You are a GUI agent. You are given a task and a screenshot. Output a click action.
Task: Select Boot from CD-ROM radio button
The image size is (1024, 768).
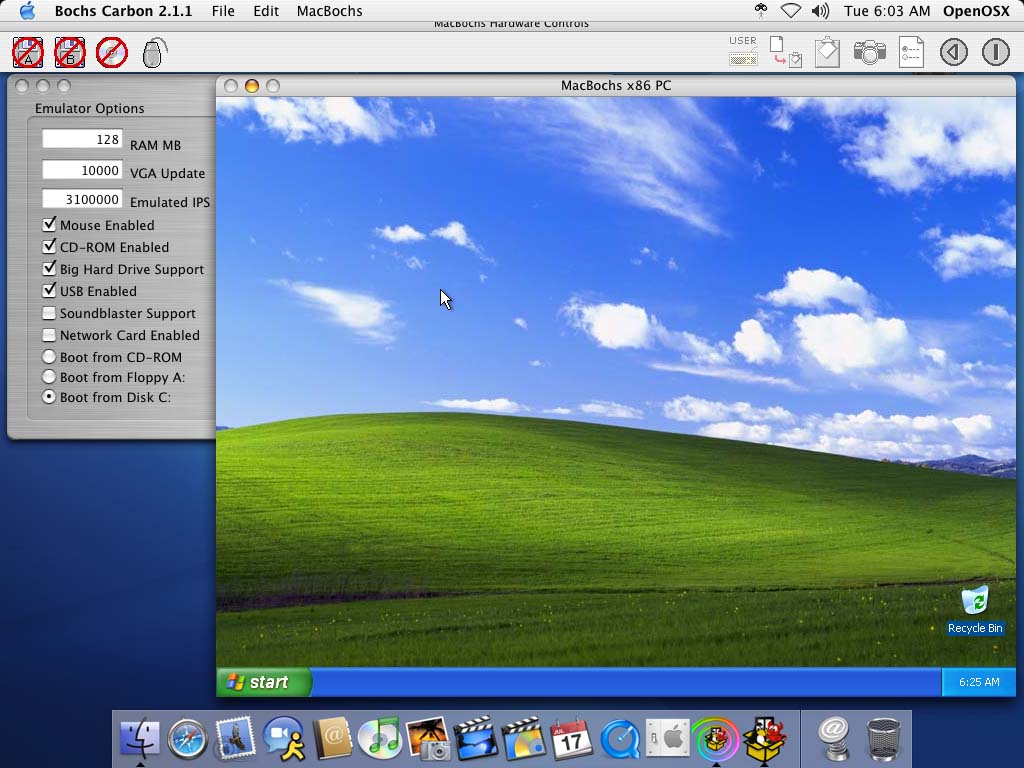tap(49, 357)
